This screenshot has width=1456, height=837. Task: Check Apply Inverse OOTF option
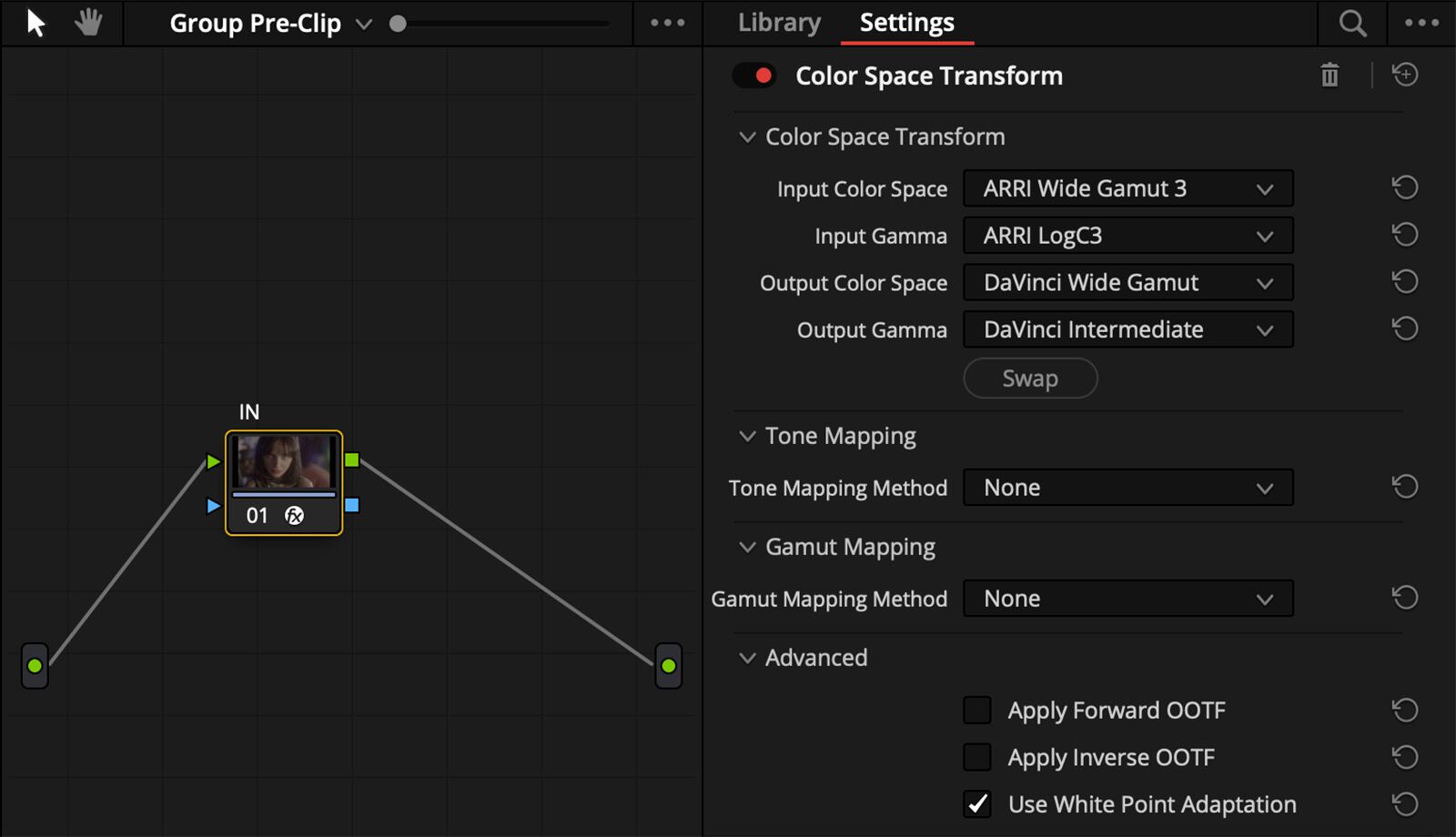(977, 758)
